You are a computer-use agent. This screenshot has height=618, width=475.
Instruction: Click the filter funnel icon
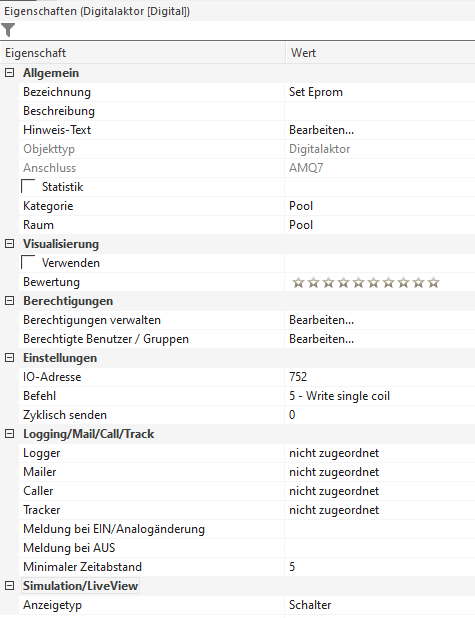[x=8, y=30]
